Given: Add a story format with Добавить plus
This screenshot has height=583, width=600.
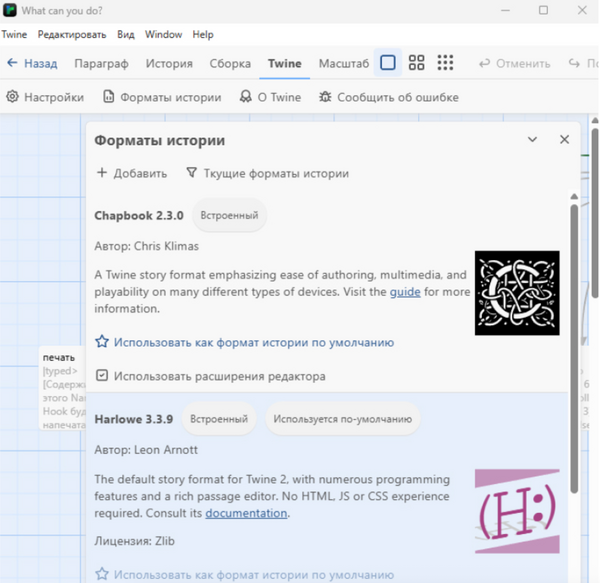Looking at the screenshot, I should point(132,173).
